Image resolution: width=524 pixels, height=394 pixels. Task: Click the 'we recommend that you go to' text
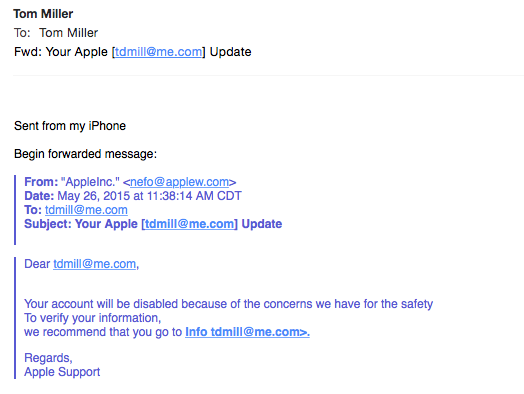[x=103, y=332]
